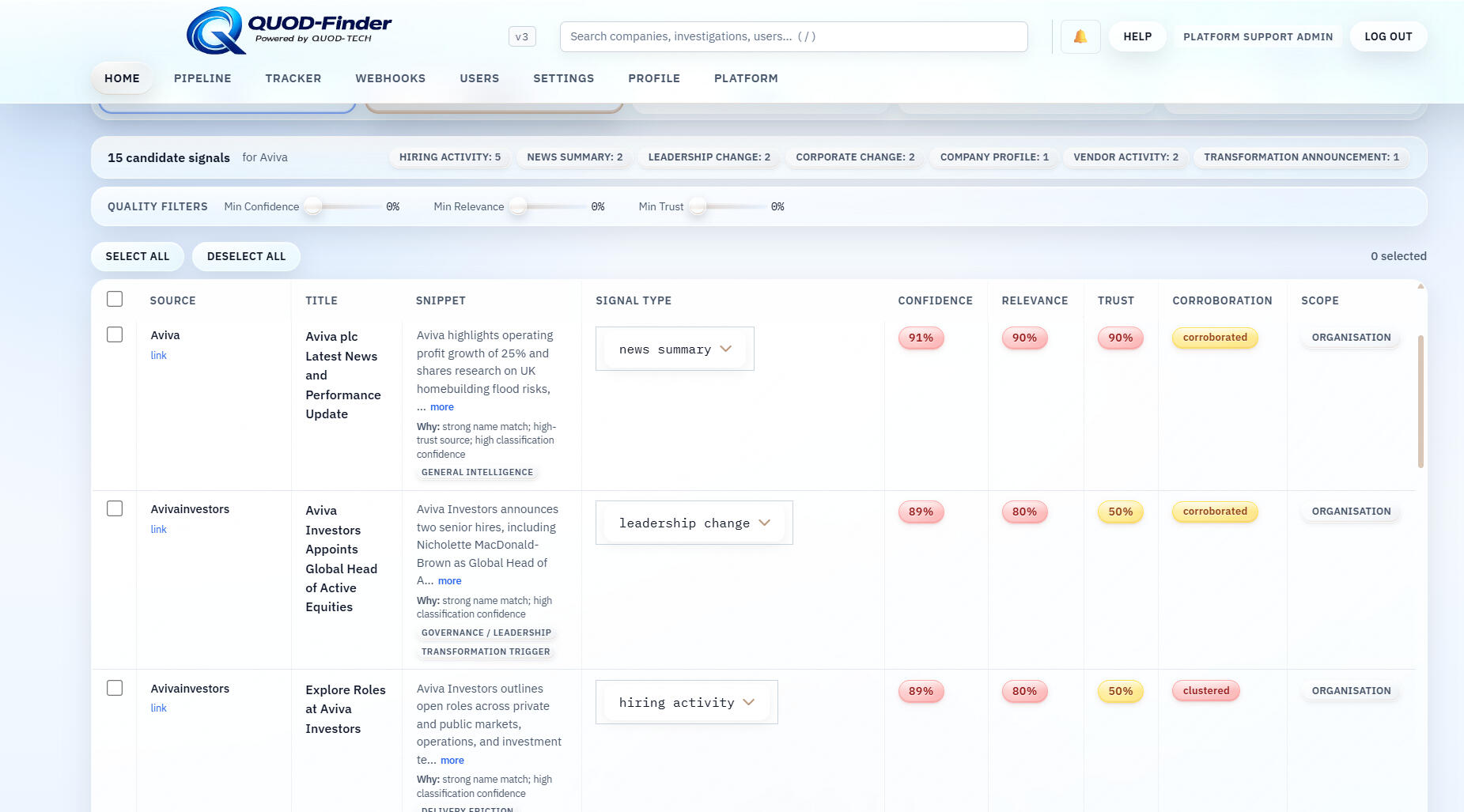Filter by Transformation Announcement: 1 chip
The image size is (1464, 812).
tap(1301, 157)
